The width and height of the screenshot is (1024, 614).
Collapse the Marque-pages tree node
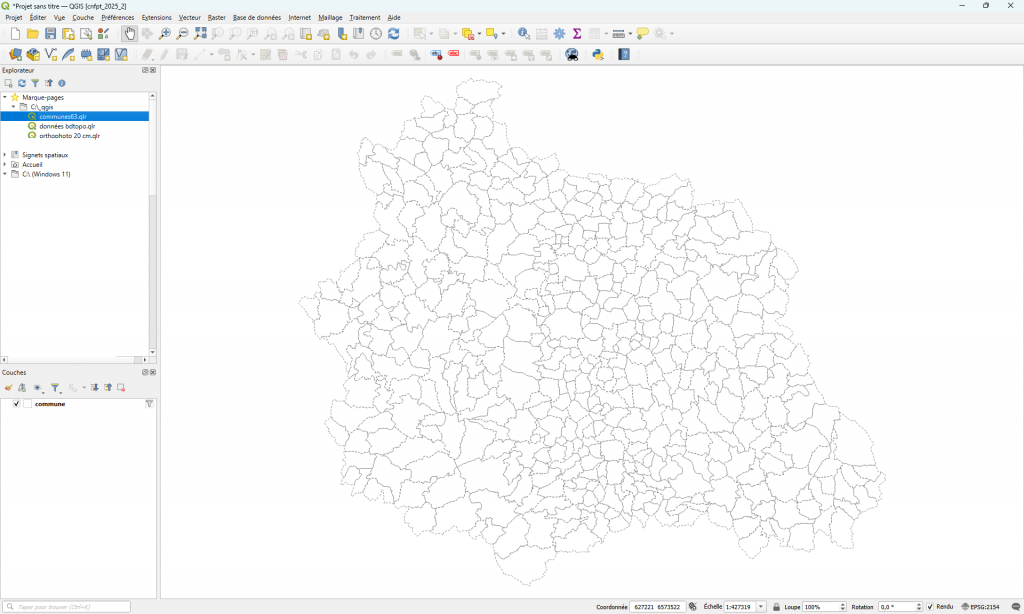tap(5, 97)
